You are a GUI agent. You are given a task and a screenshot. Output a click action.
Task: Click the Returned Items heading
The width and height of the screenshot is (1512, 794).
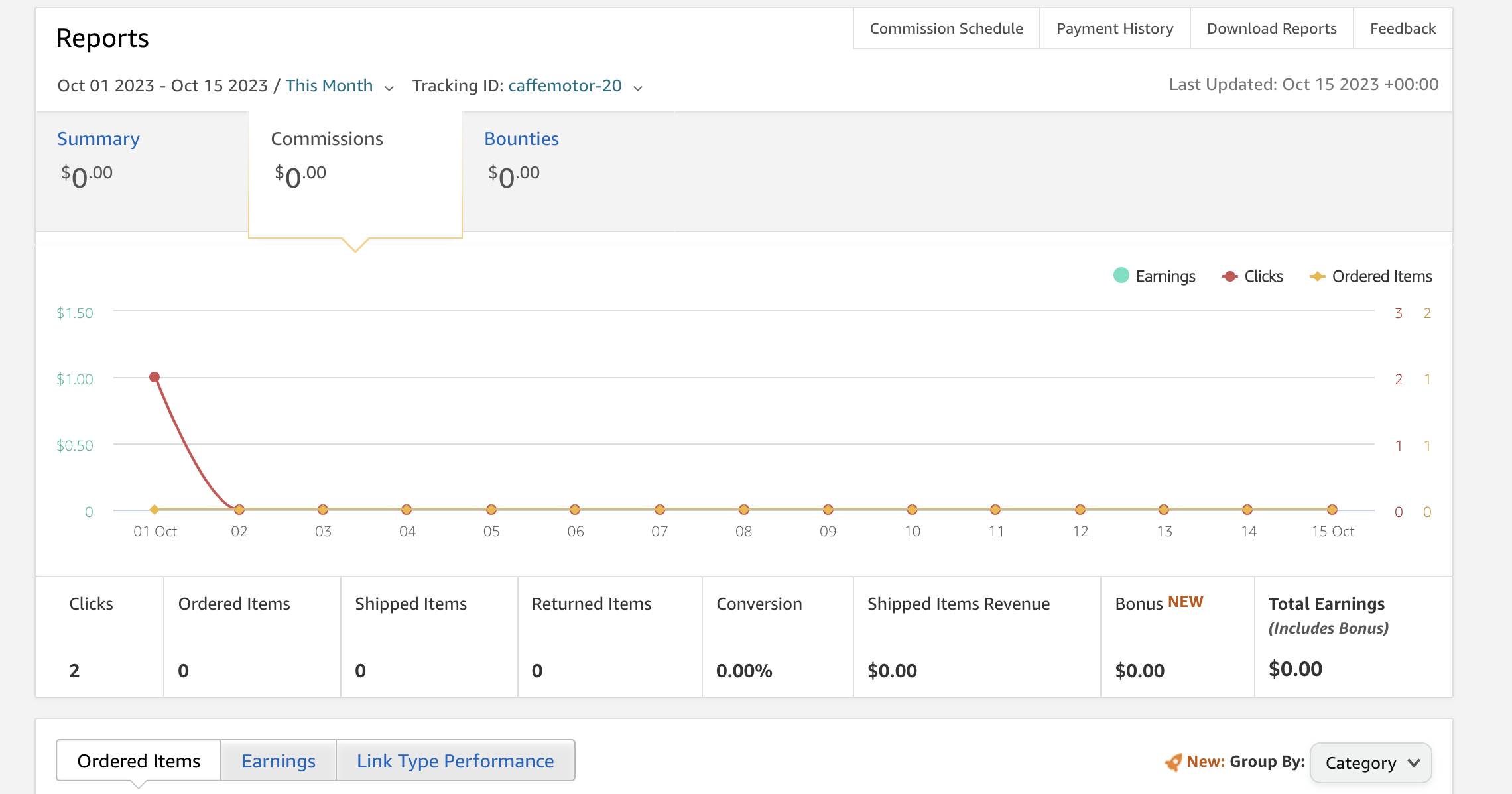[x=592, y=604]
